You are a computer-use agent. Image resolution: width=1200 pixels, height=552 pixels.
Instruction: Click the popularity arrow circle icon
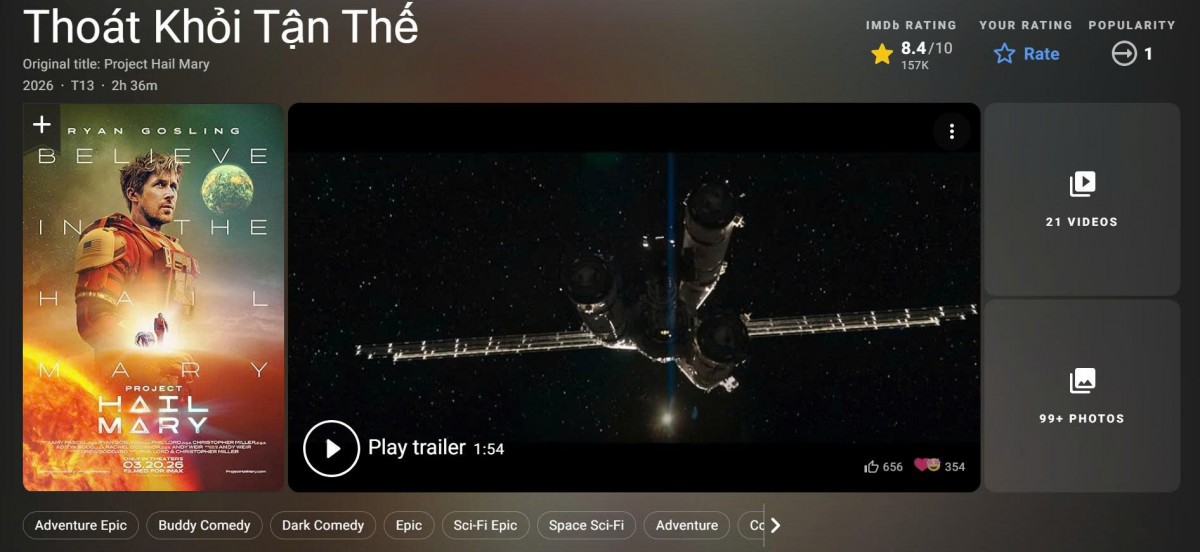(1124, 54)
